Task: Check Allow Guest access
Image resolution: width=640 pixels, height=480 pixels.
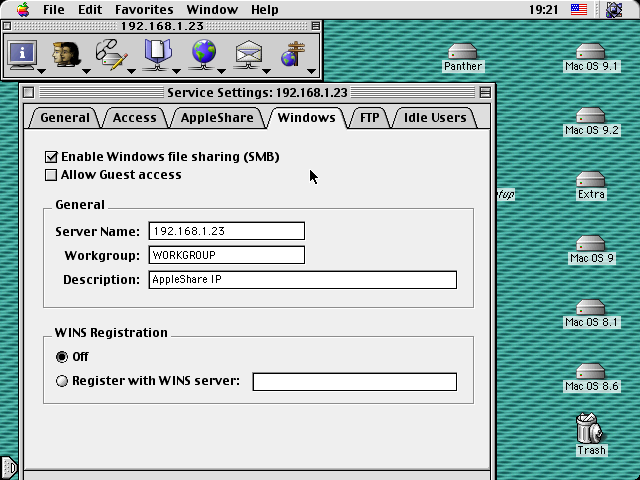Action: tap(51, 175)
